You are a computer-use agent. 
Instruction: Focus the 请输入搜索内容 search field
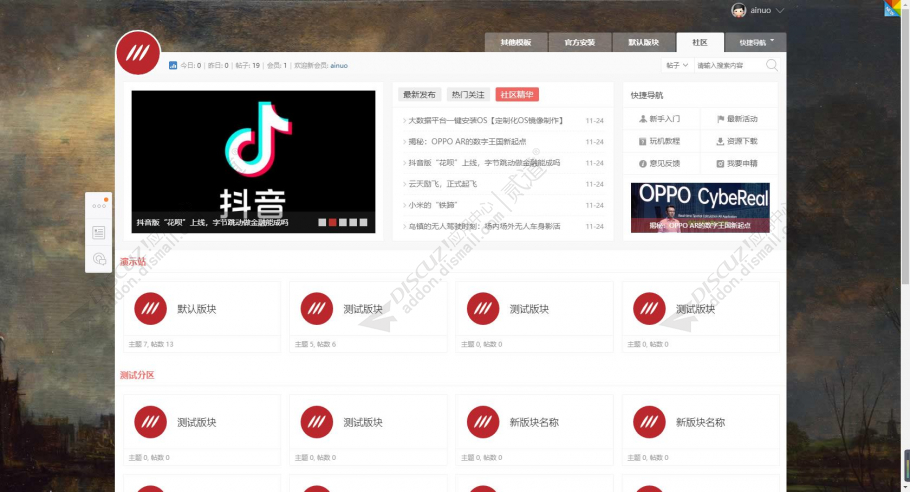[730, 65]
